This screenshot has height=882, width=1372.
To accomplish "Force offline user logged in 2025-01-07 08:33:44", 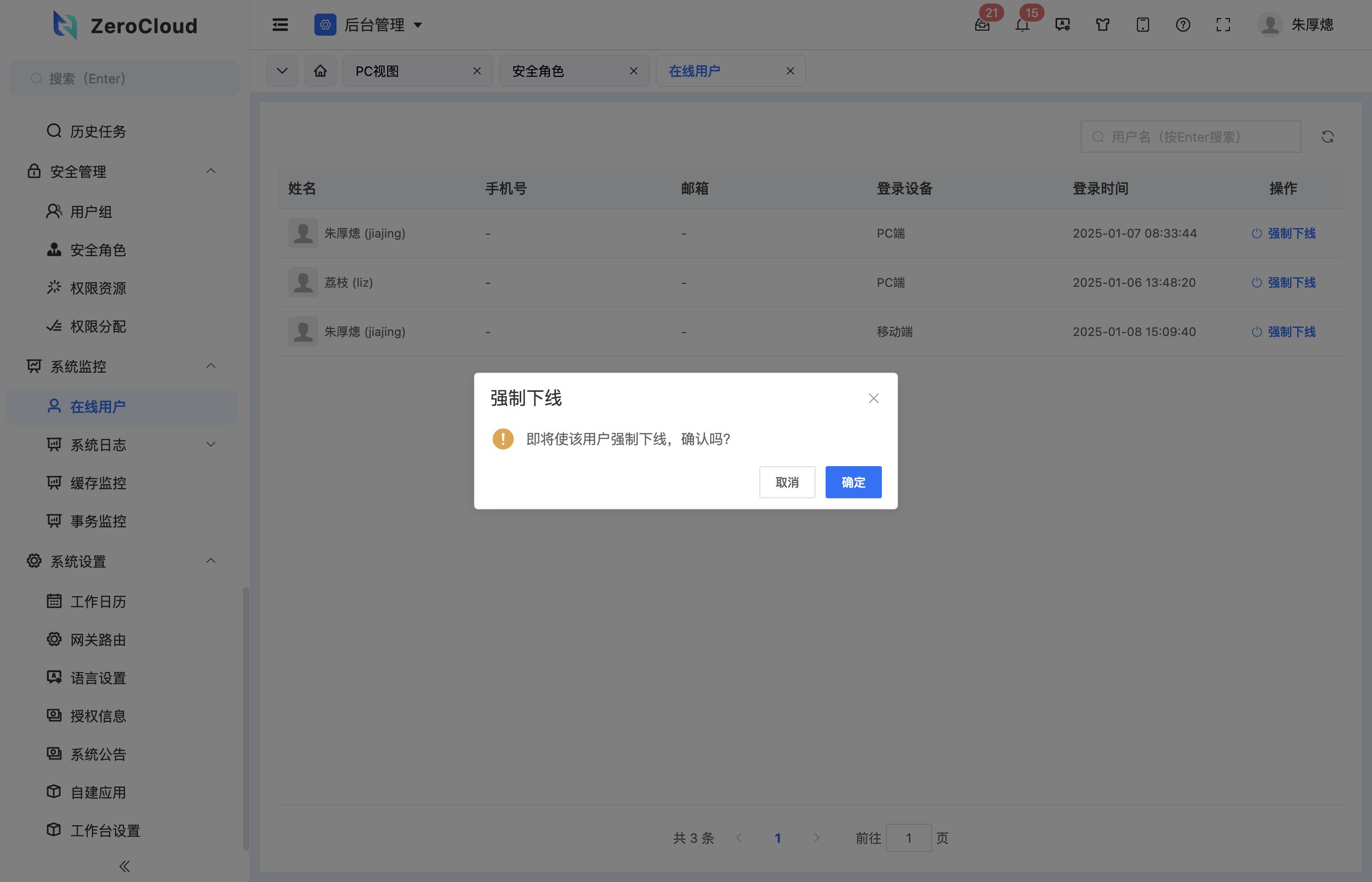I will (x=1283, y=233).
